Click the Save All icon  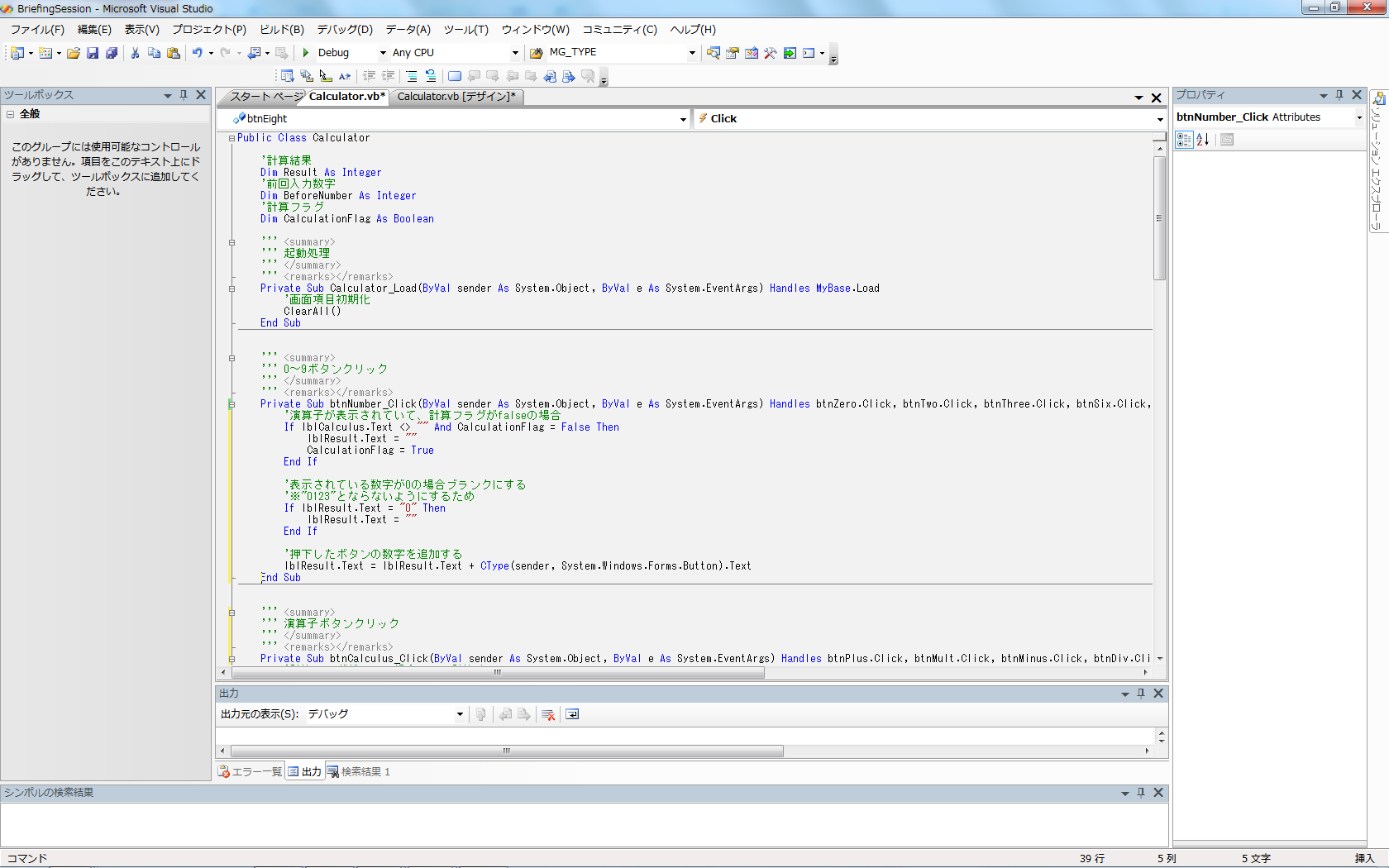point(112,53)
